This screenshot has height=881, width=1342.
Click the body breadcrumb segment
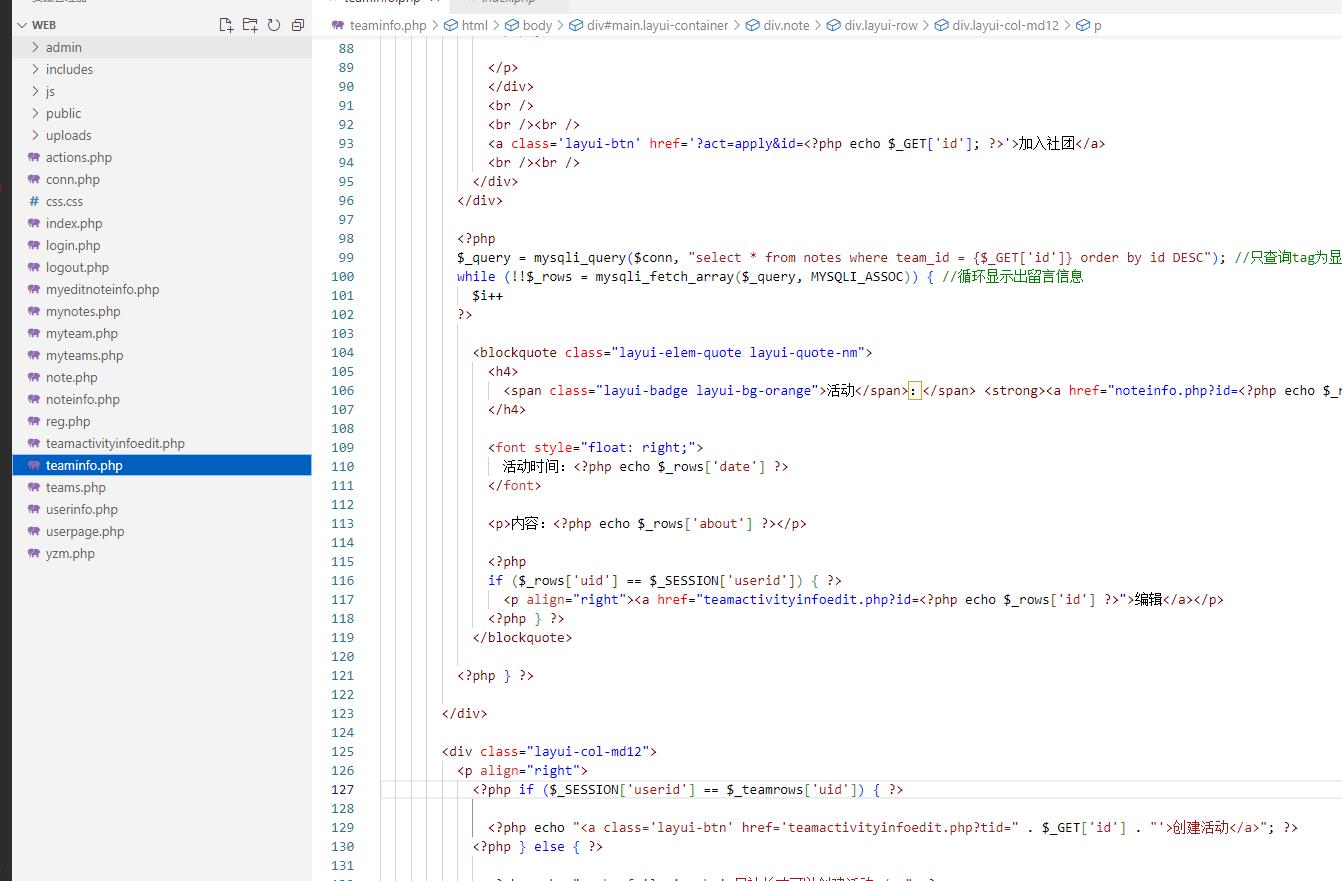(537, 25)
